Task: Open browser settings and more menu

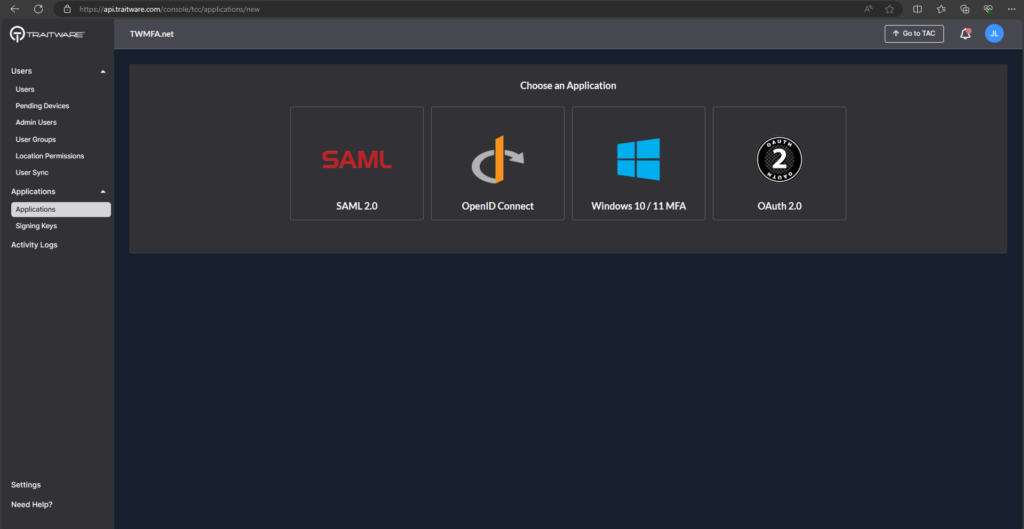Action: click(x=1012, y=9)
